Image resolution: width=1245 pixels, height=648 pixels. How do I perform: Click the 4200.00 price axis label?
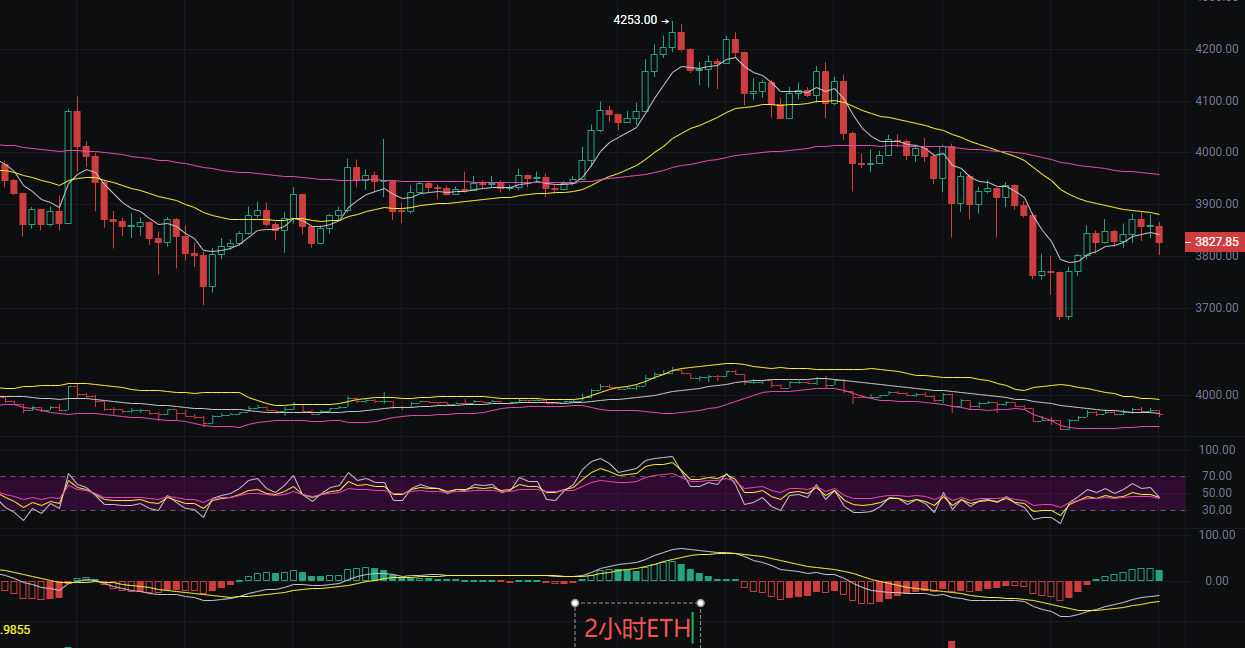(x=1217, y=49)
